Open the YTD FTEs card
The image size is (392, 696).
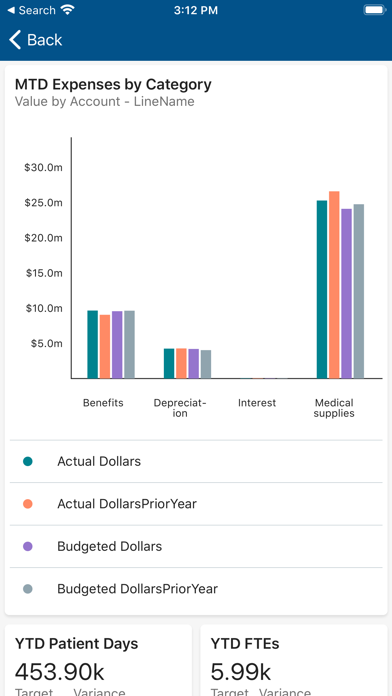pyautogui.click(x=294, y=660)
